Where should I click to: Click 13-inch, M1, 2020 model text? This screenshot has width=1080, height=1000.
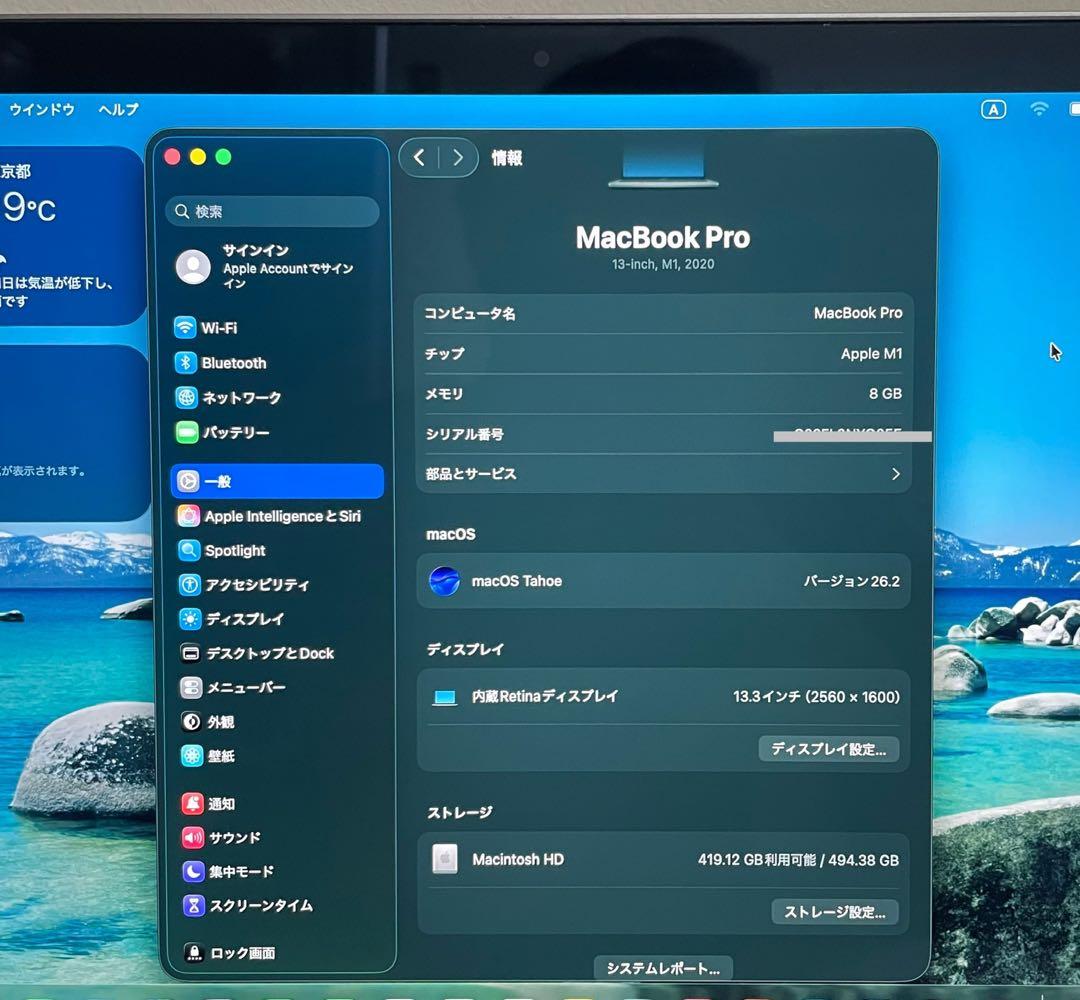(663, 264)
